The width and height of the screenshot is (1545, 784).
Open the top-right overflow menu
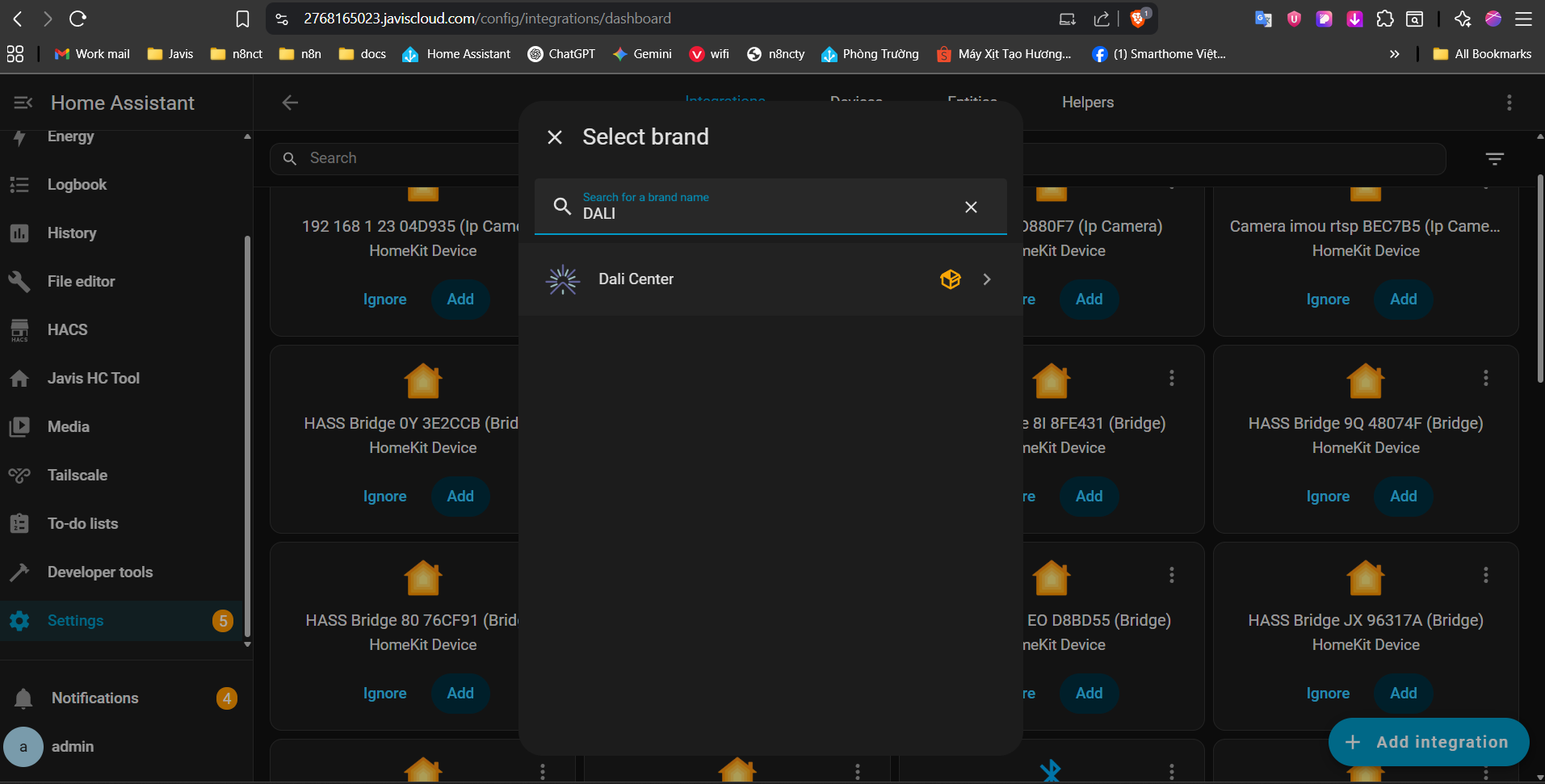1509,103
